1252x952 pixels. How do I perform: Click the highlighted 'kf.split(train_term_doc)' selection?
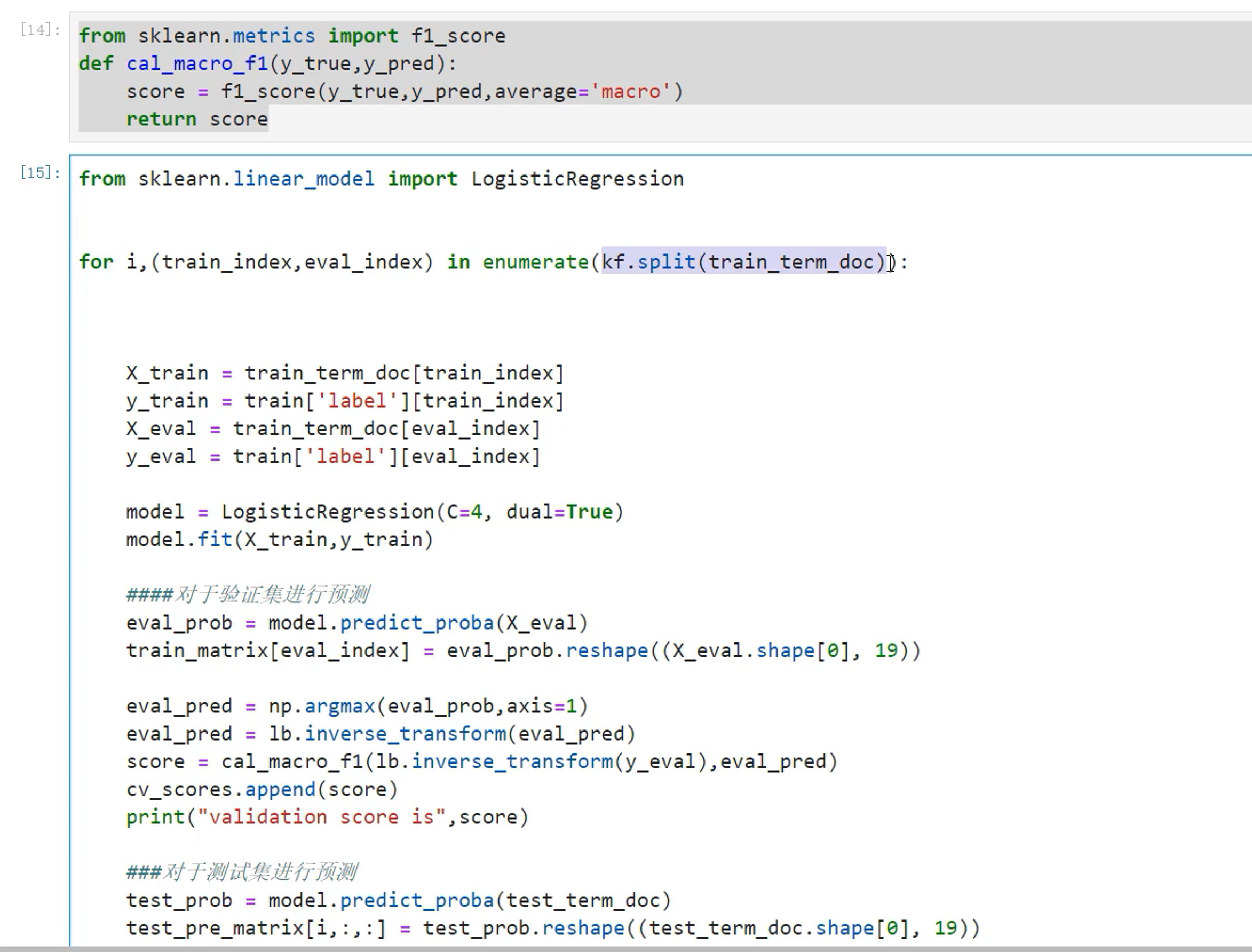point(742,262)
